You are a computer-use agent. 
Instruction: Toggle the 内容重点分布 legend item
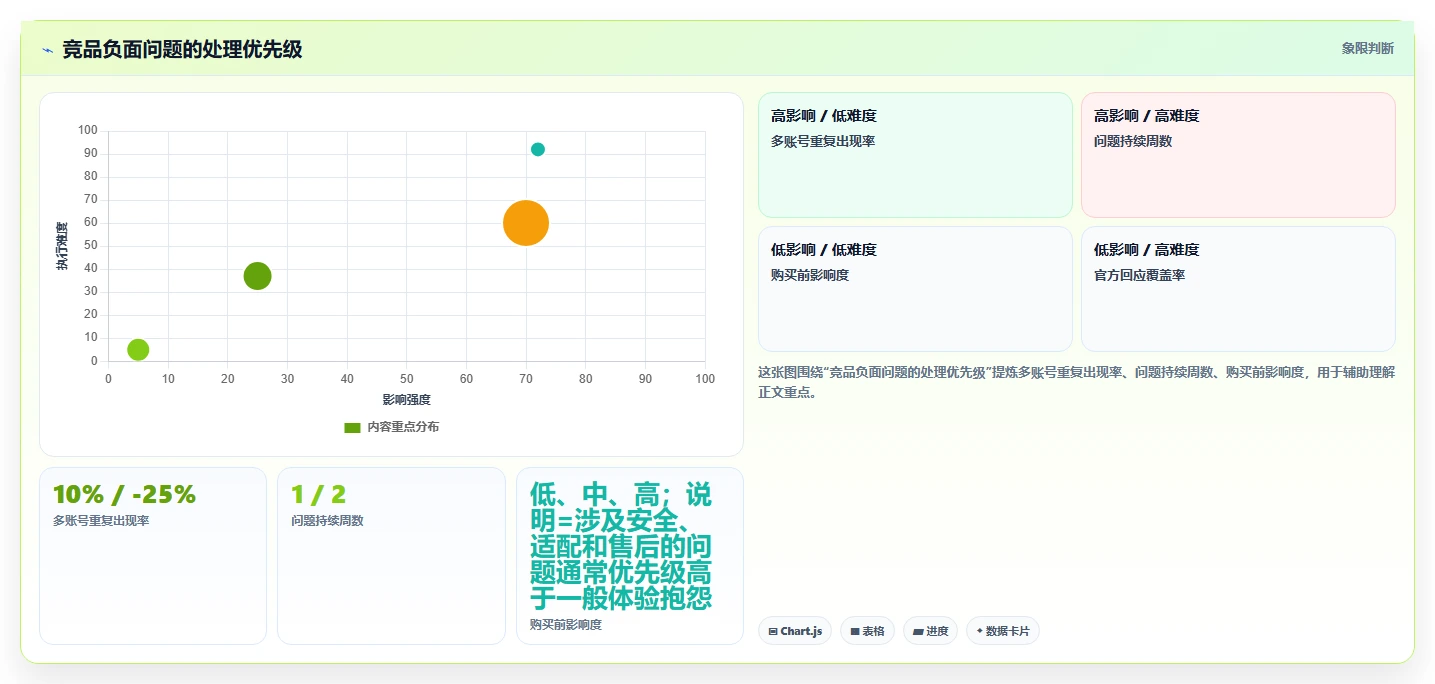tap(391, 427)
